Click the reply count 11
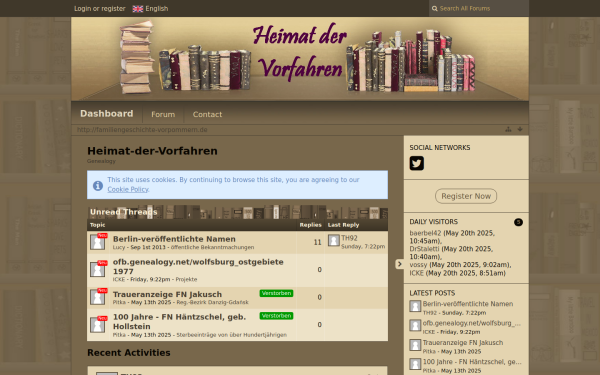Image resolution: width=600 pixels, height=375 pixels. [317, 242]
